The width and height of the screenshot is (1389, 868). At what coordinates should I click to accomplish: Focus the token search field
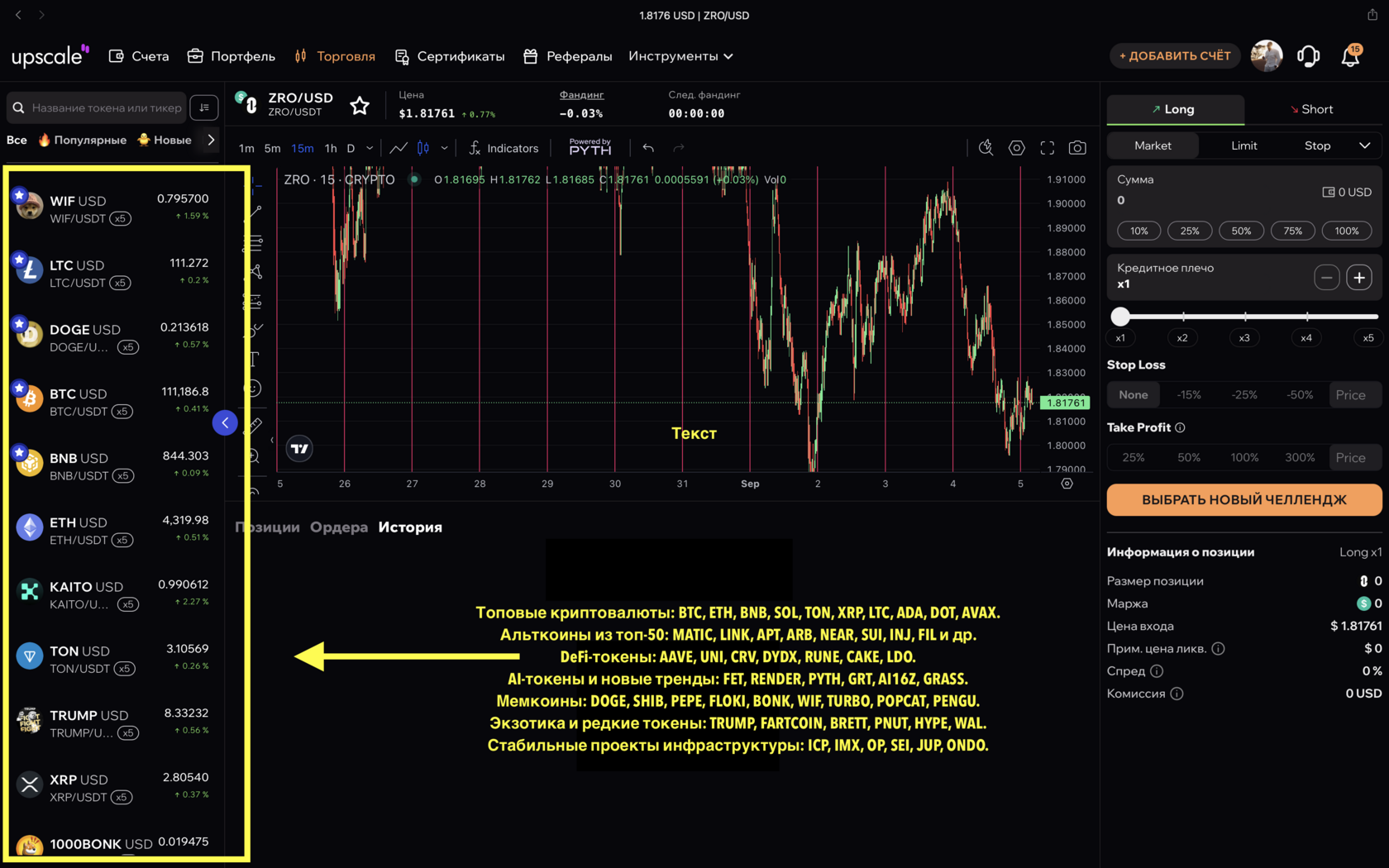pyautogui.click(x=96, y=107)
